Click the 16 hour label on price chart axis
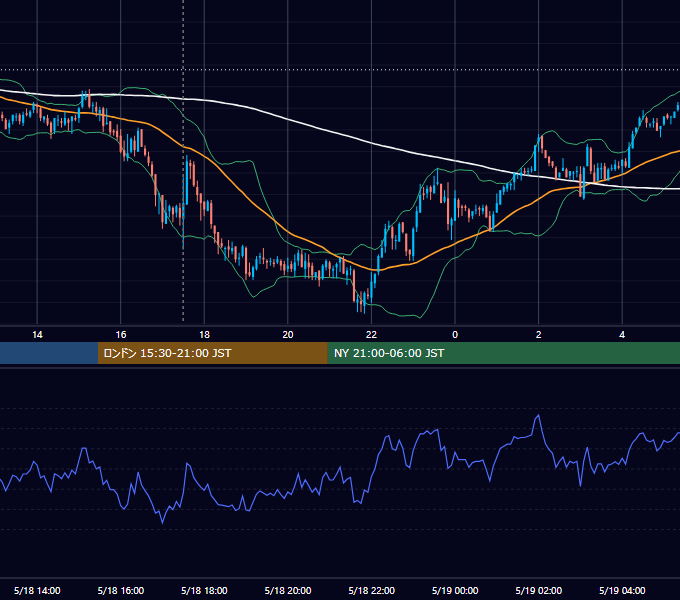Viewport: 680px width, 600px height. coord(121,335)
